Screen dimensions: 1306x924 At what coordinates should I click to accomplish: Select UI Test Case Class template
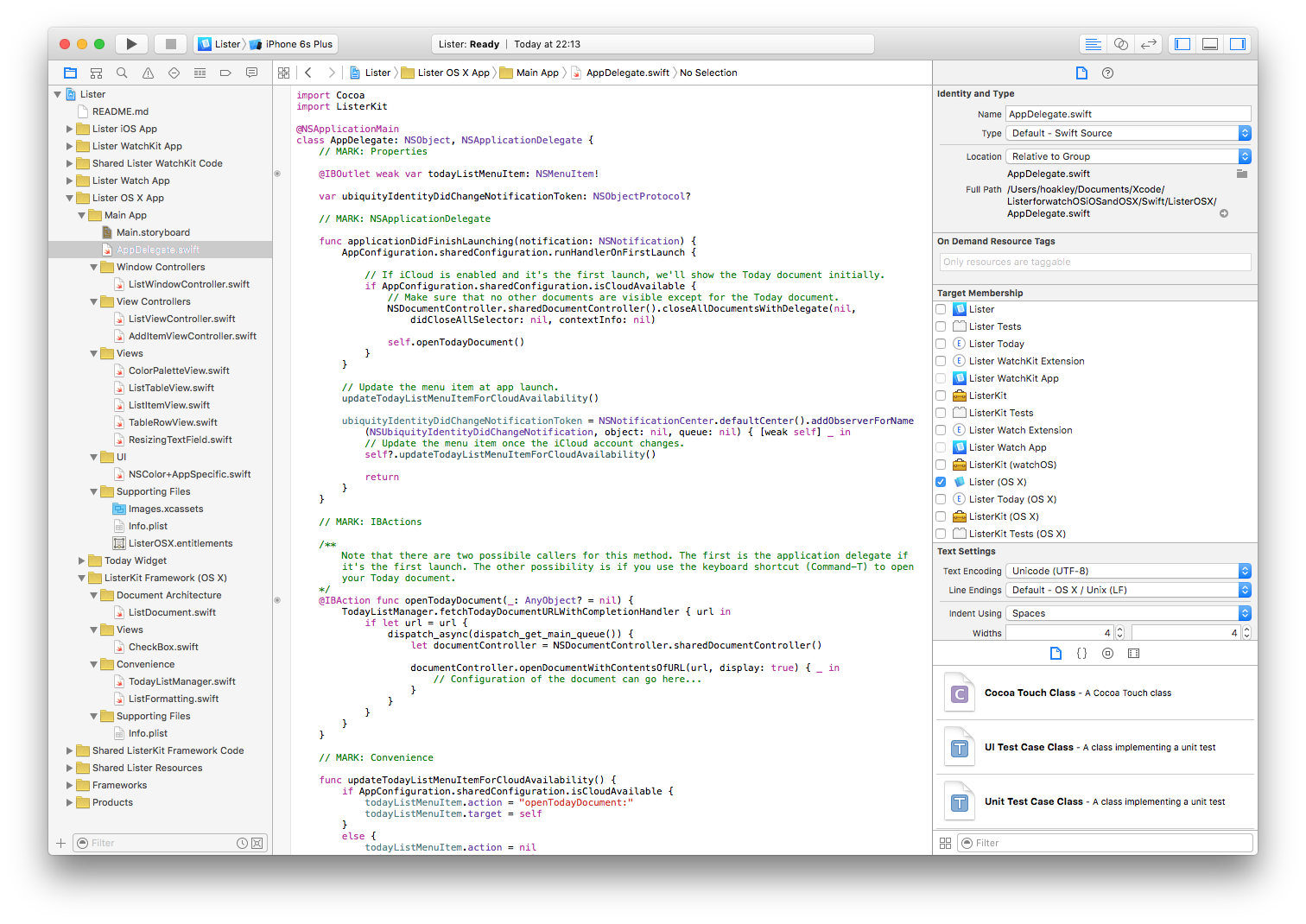pyautogui.click(x=1094, y=747)
